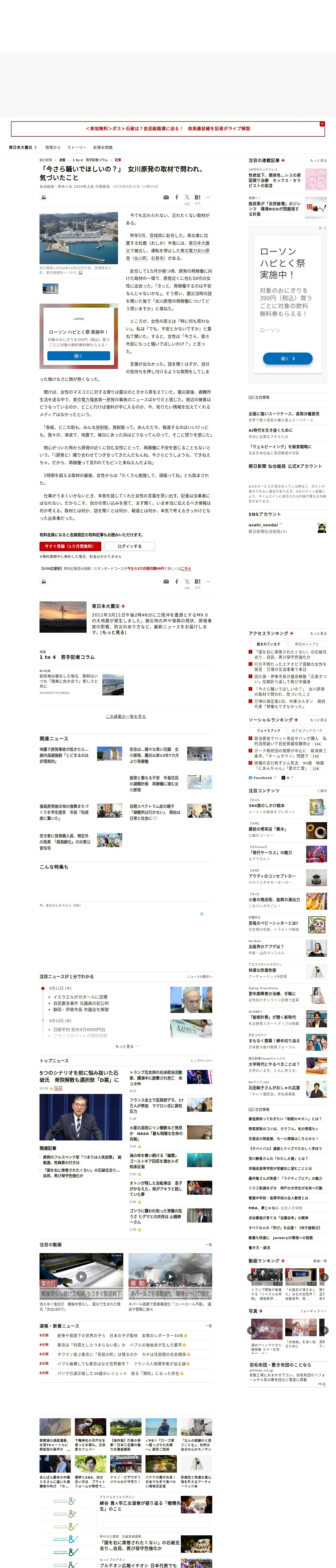
Task: Select the フェイスブック social ranking tab
Action: coord(268,730)
